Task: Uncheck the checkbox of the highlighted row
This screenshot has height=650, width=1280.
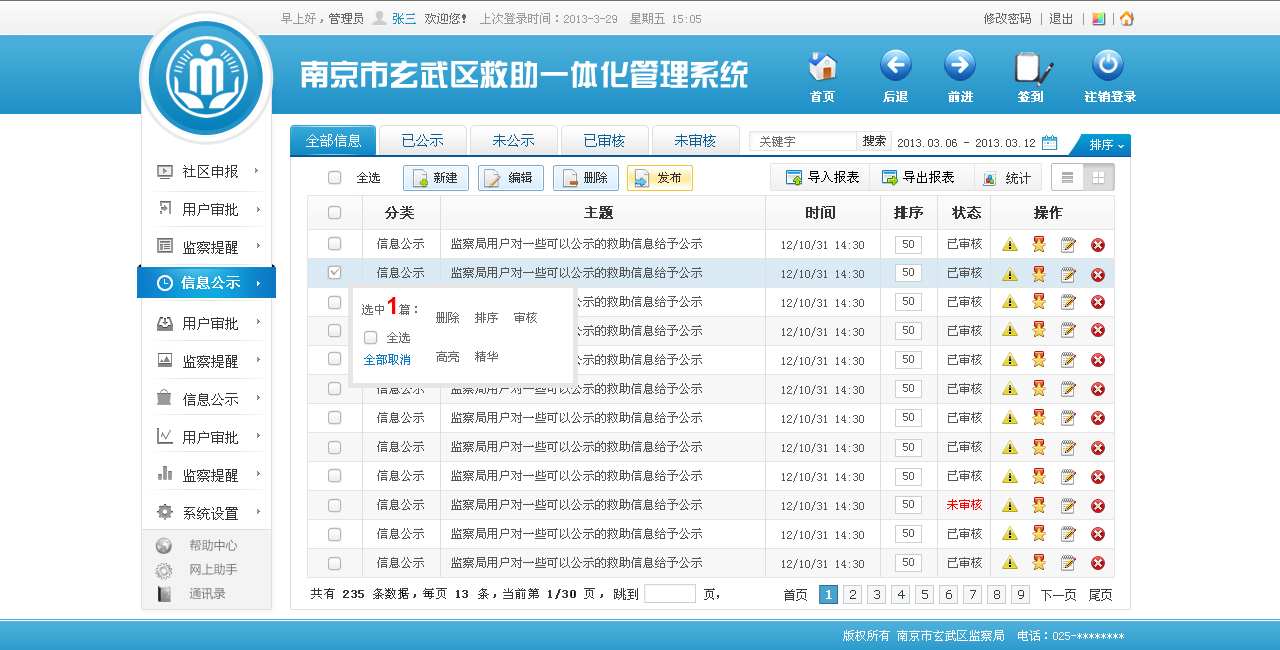Action: (x=334, y=272)
